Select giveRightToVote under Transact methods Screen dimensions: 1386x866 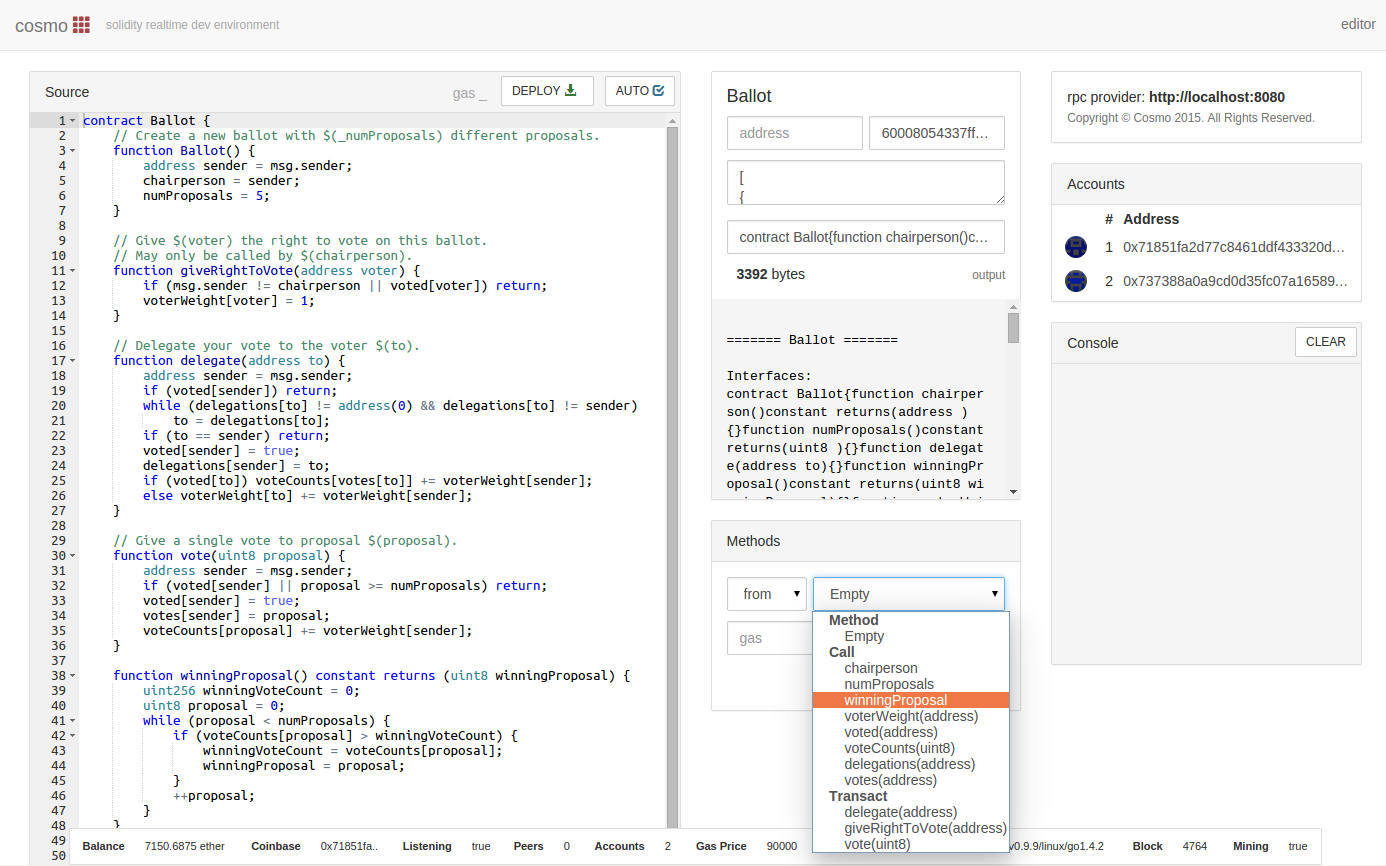pyautogui.click(x=925, y=828)
